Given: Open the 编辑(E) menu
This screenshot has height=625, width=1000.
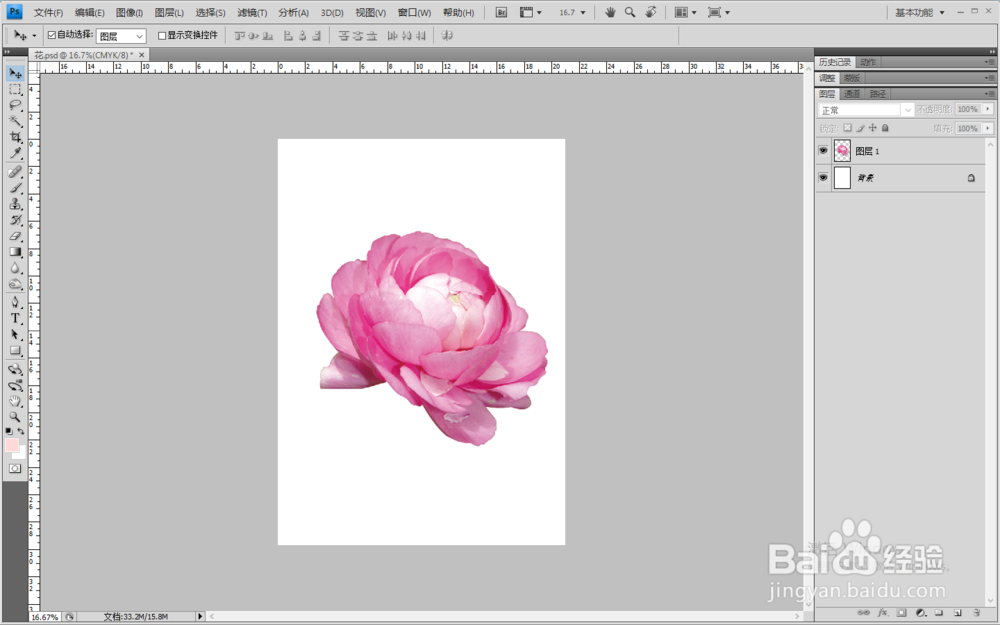Looking at the screenshot, I should [x=89, y=13].
